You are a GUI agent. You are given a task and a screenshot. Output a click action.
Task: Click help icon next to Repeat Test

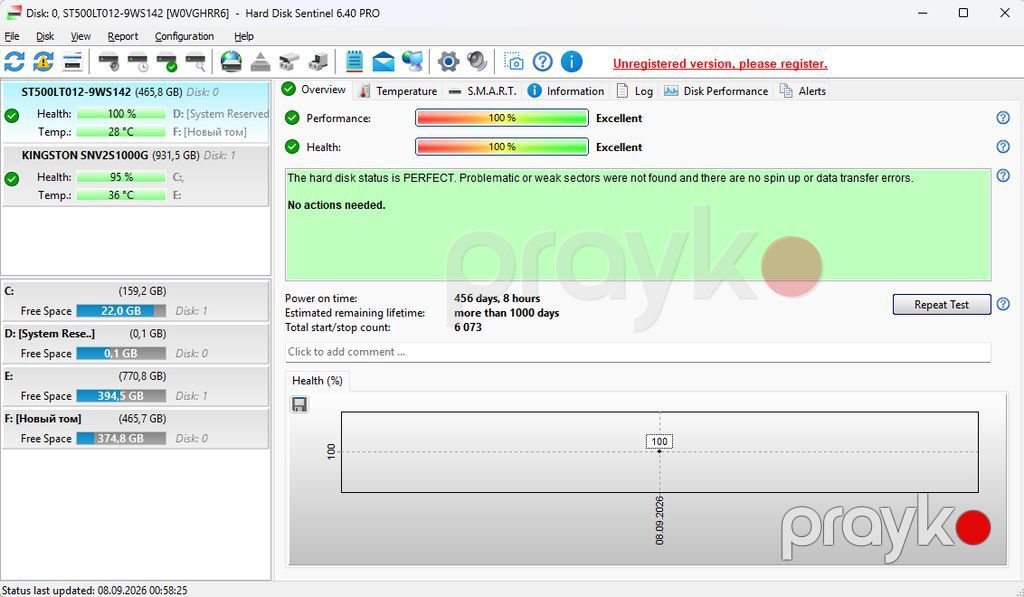(x=1003, y=304)
